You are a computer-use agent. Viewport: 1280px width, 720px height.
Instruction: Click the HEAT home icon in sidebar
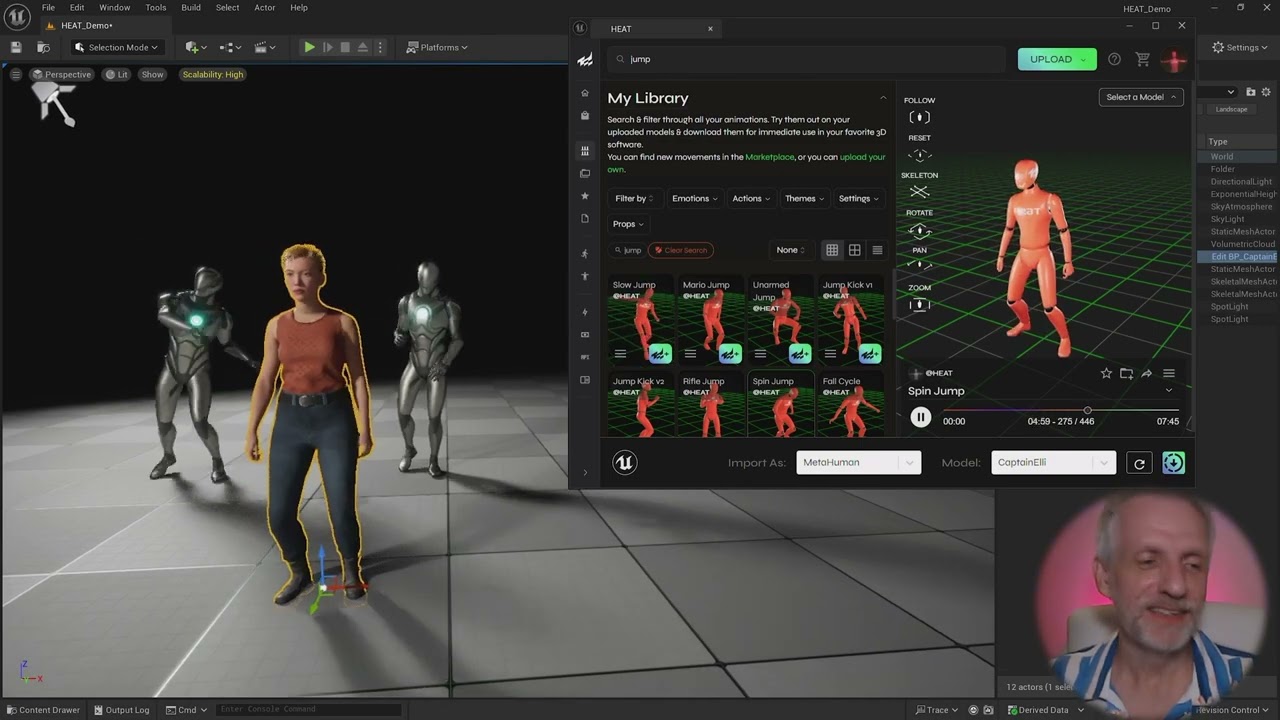pyautogui.click(x=585, y=93)
